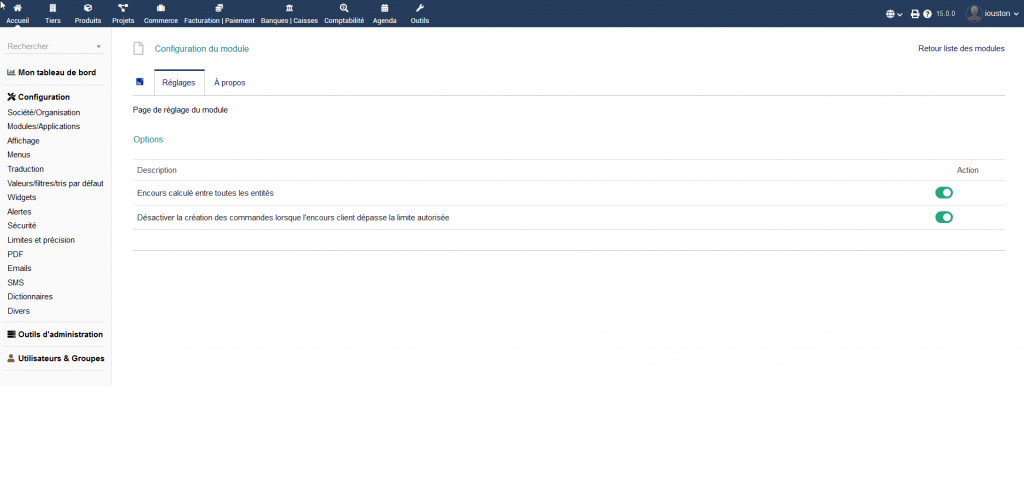
Task: Open the Sécurité settings link
Action: pos(22,225)
